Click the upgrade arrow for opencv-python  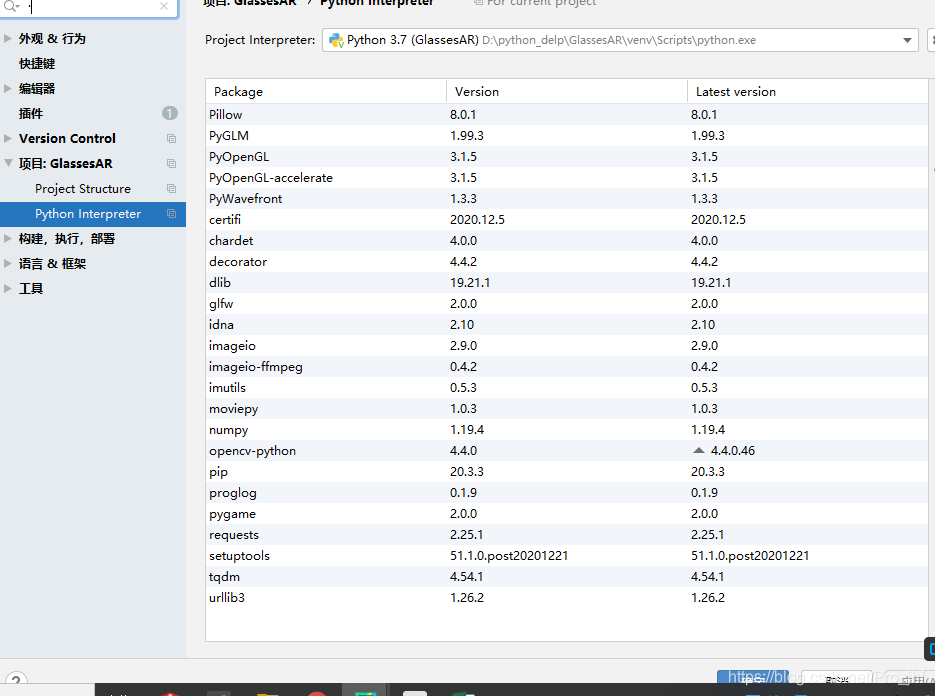pyautogui.click(x=699, y=450)
